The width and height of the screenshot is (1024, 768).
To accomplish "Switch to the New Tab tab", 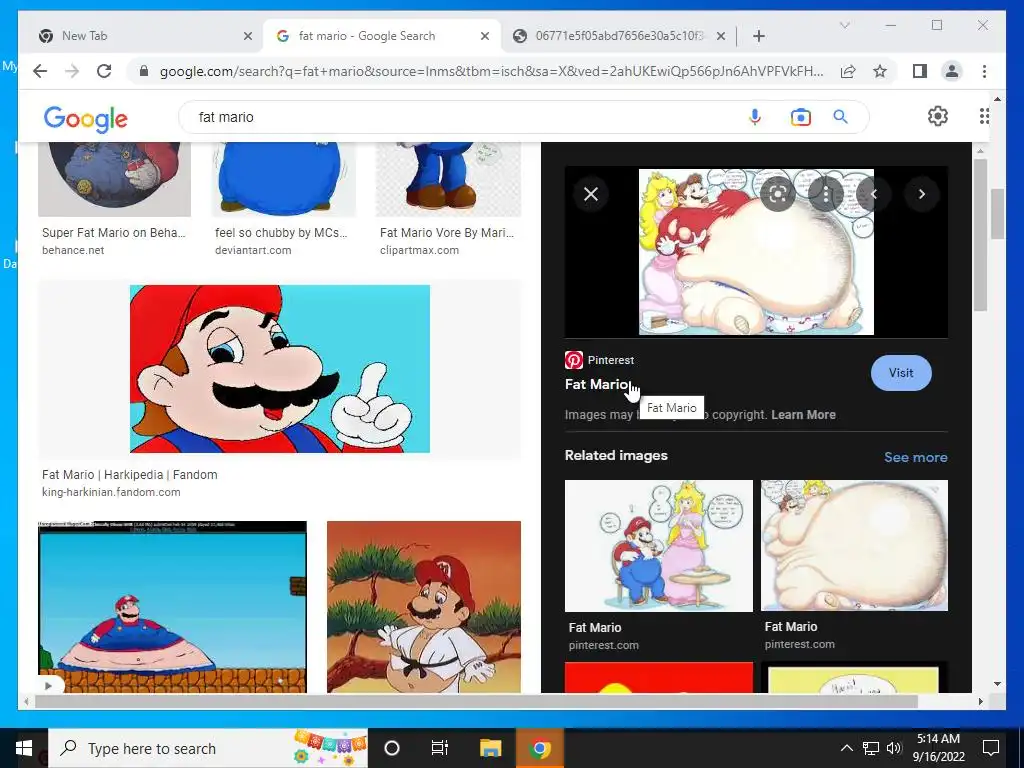I will point(142,36).
